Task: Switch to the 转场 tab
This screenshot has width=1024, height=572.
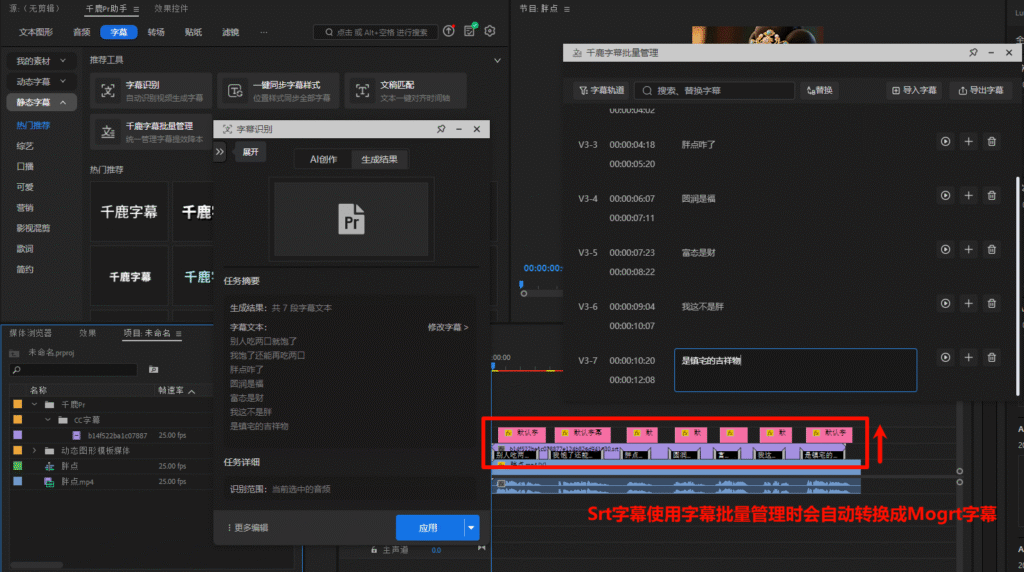Action: click(156, 32)
